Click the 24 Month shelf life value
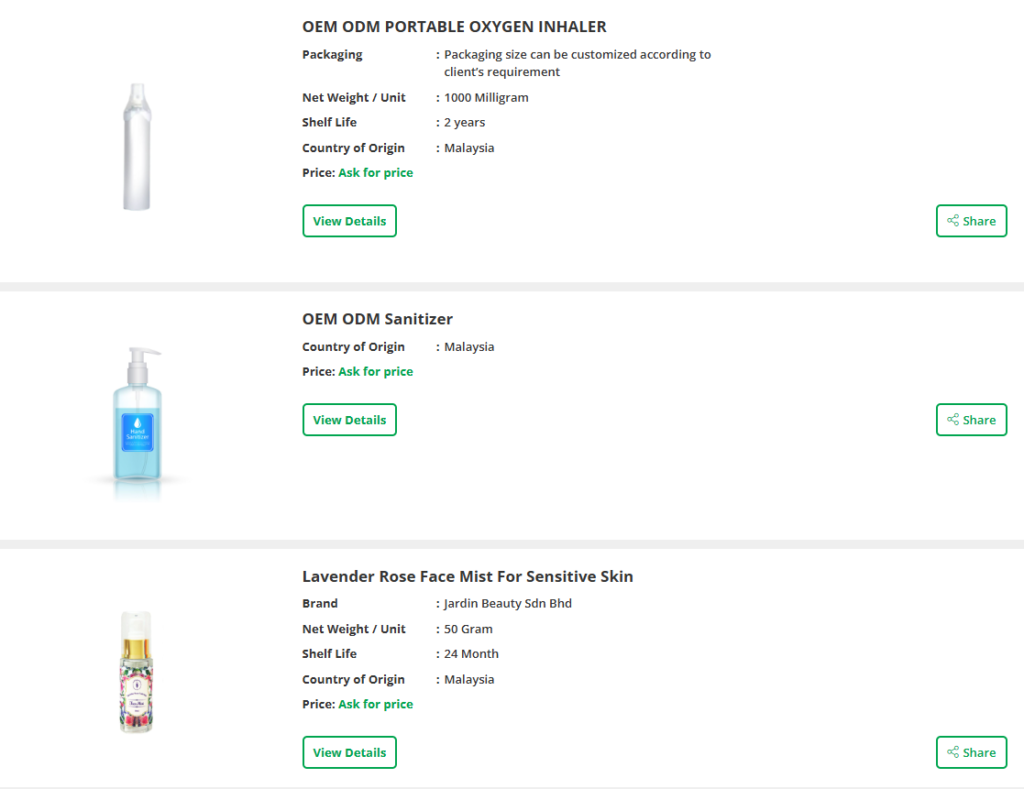Viewport: 1024px width, 789px height. pyautogui.click(x=471, y=654)
